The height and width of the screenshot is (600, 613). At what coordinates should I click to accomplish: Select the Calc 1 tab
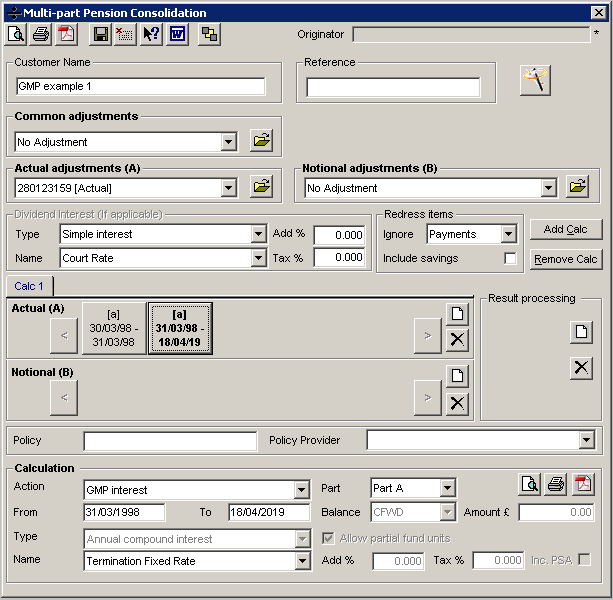point(29,286)
